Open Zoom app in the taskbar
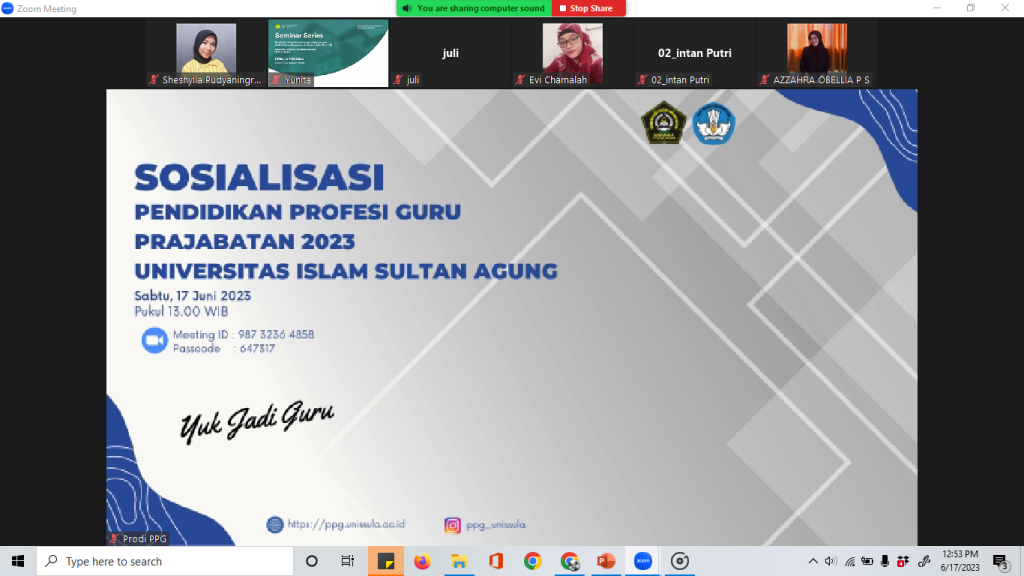1024x576 pixels. 643,561
